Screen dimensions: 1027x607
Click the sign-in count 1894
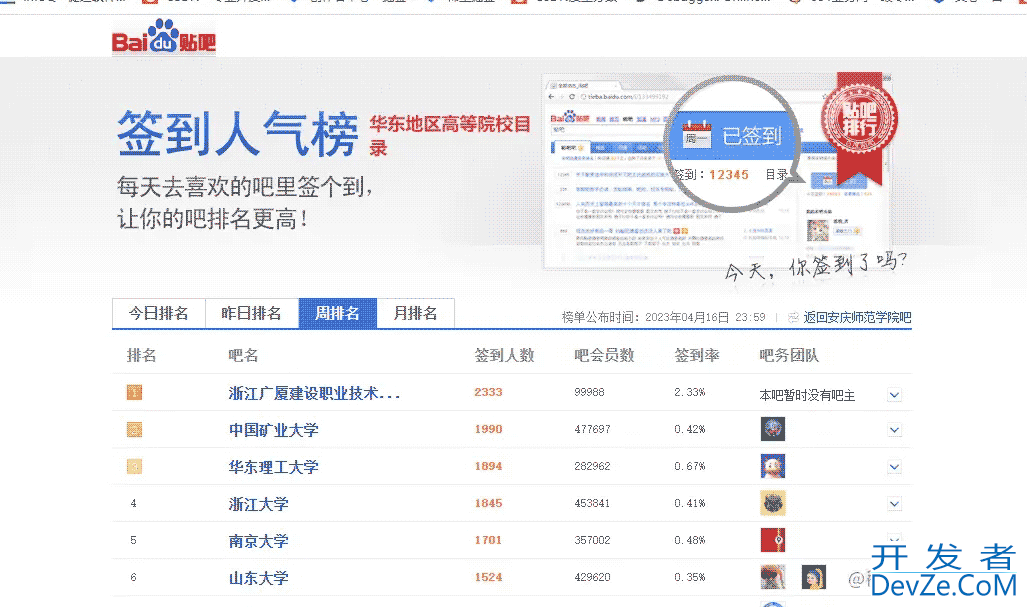(489, 466)
